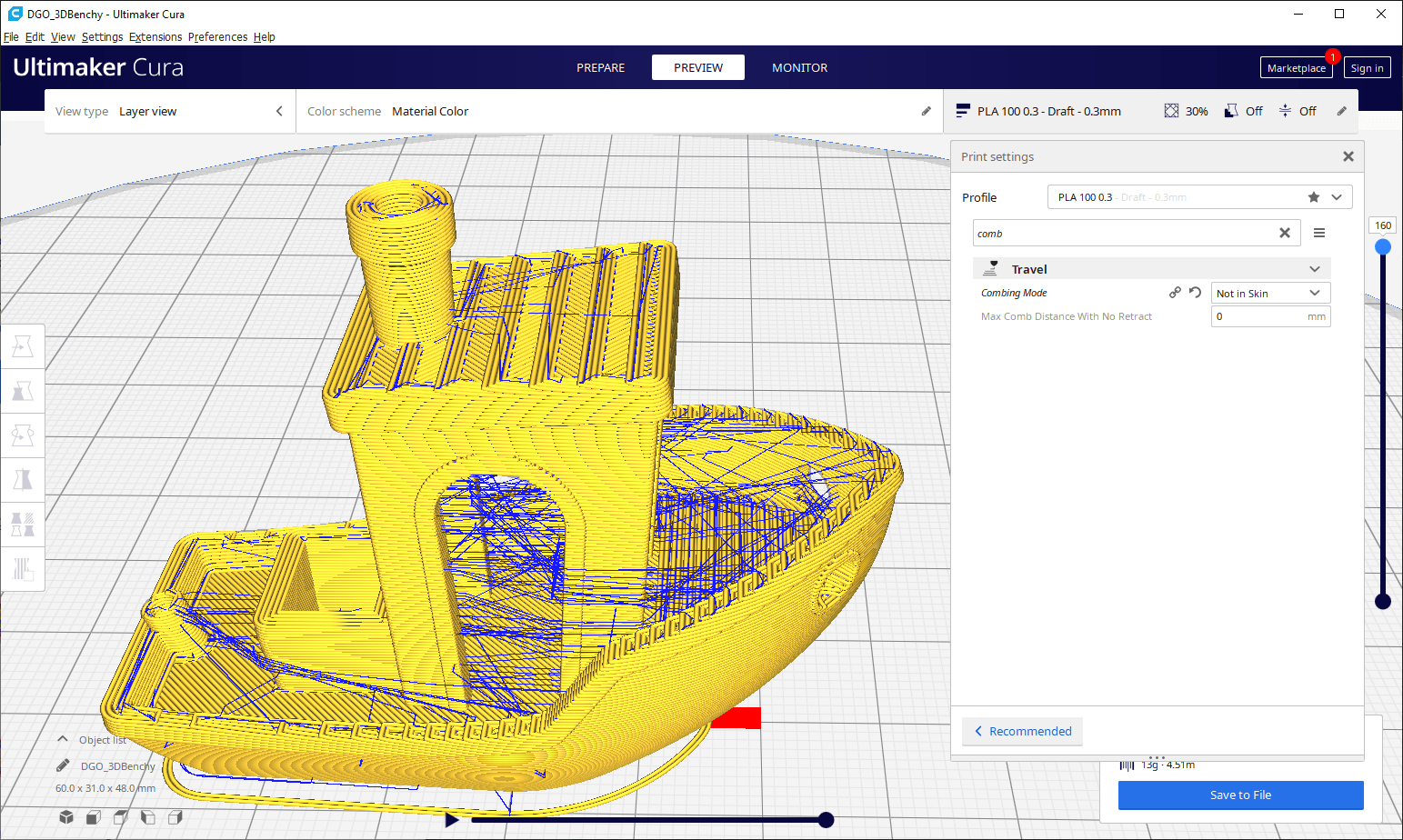Click the material PLA extruder icon

[x=963, y=111]
